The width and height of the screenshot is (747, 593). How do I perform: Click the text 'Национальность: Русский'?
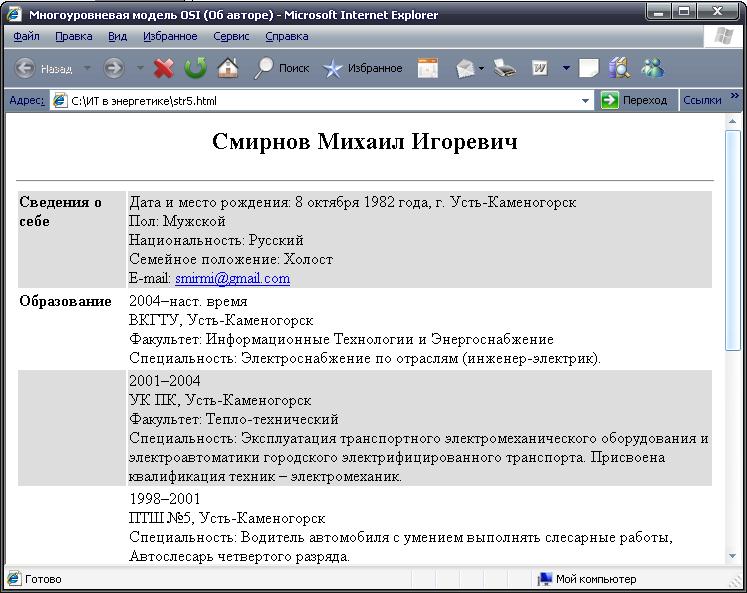click(216, 240)
